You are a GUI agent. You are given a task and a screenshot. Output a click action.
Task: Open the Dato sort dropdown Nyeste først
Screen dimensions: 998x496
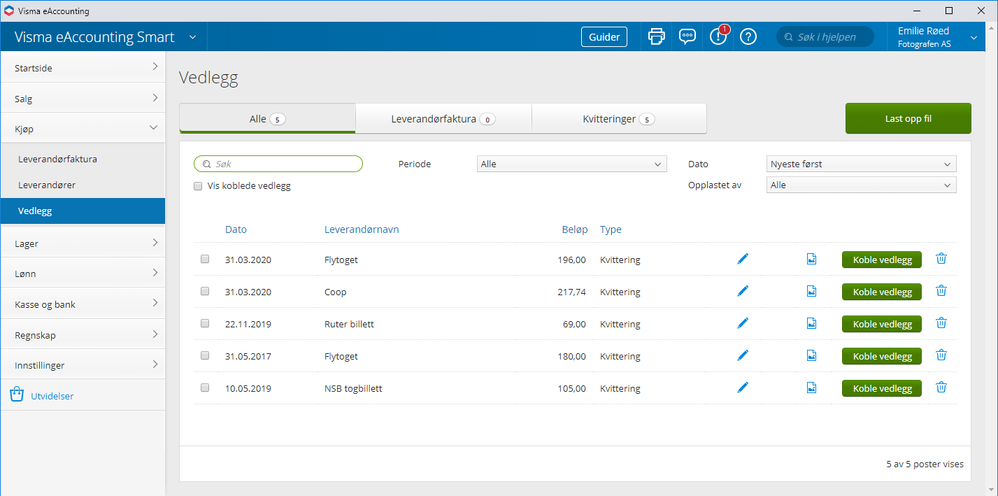[x=861, y=164]
